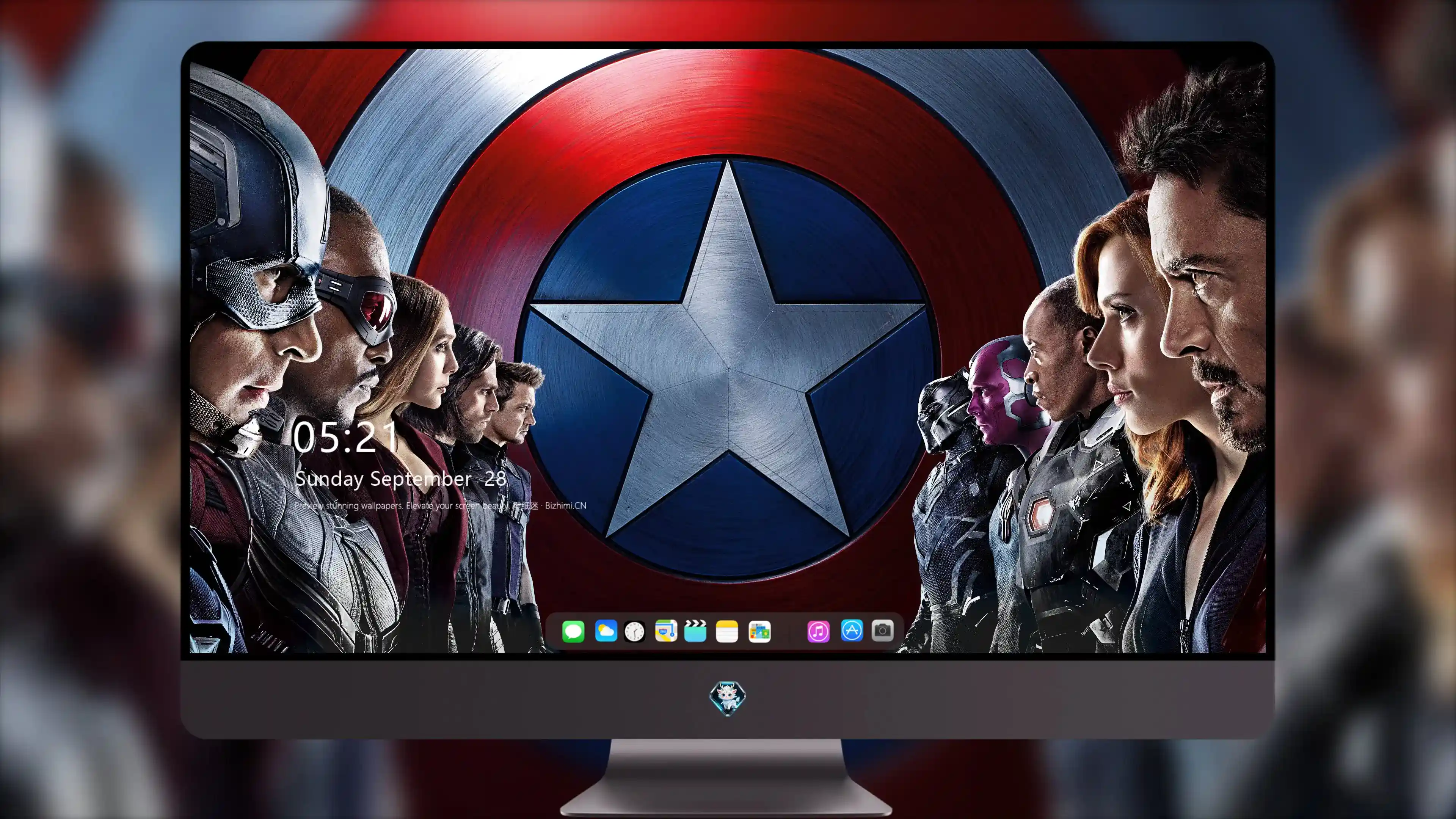Open the green Messages app in the dock
This screenshot has height=819, width=1456.
(x=573, y=631)
